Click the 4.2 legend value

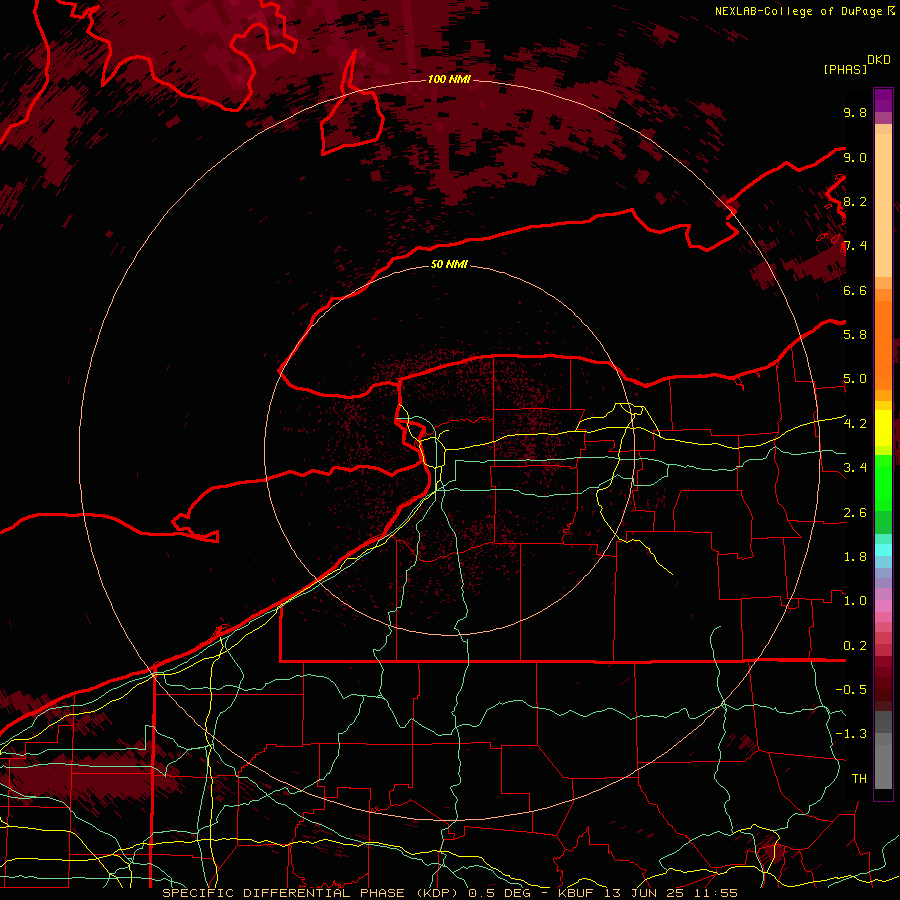point(855,424)
